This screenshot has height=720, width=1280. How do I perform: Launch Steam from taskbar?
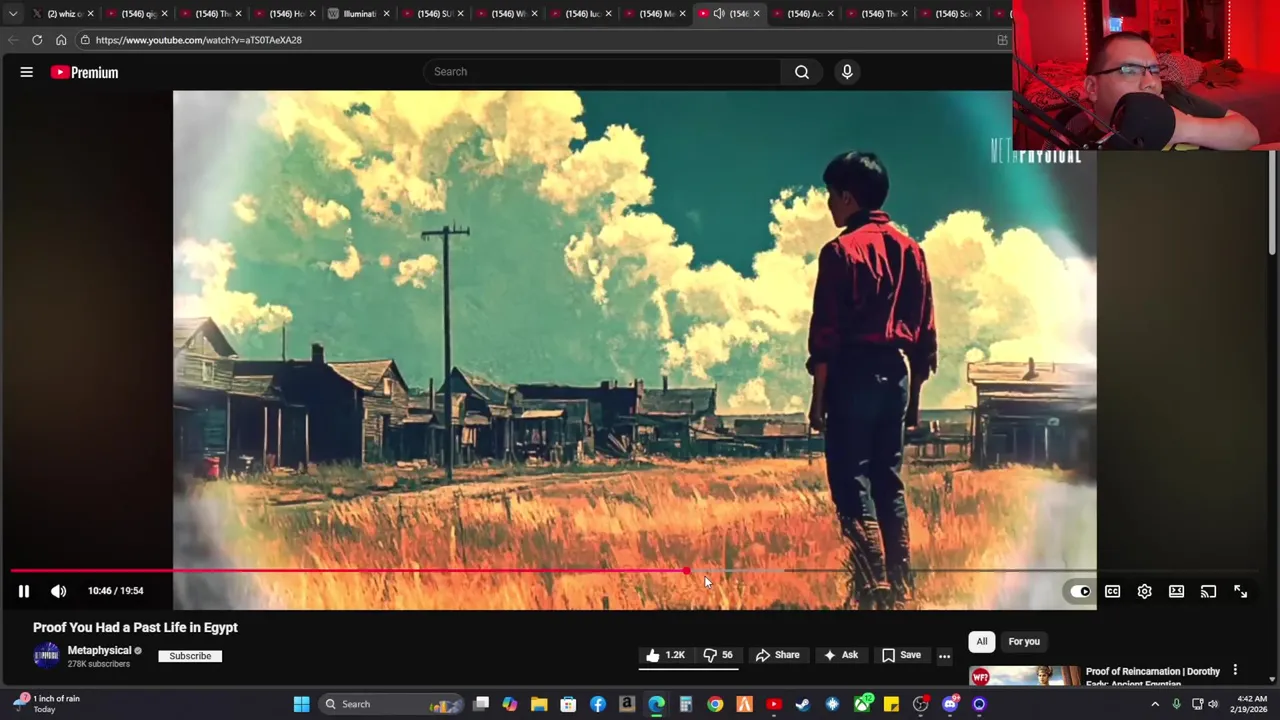pyautogui.click(x=803, y=704)
